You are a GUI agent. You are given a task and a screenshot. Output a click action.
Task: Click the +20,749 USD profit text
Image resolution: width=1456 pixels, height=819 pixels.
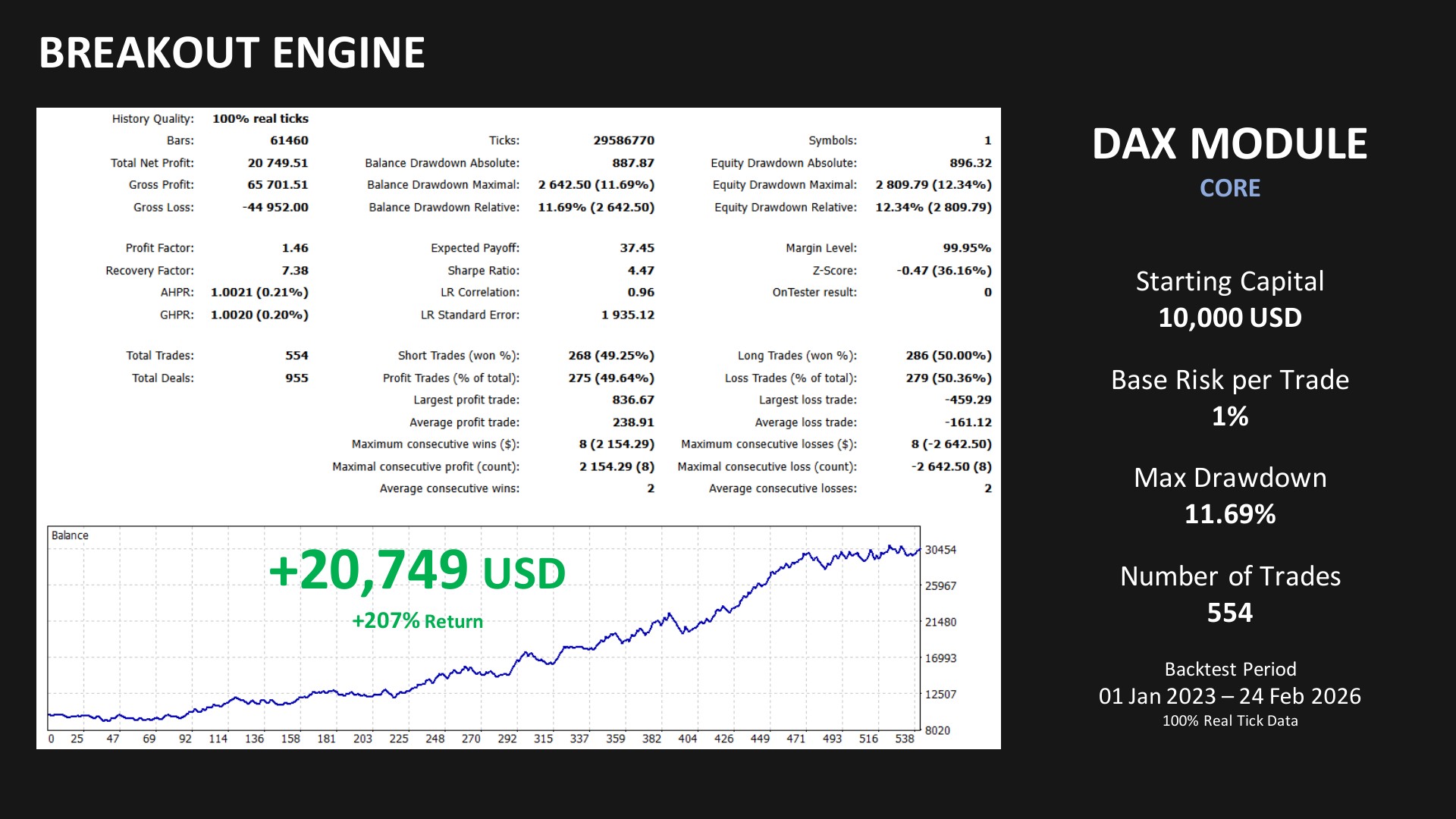(x=417, y=571)
